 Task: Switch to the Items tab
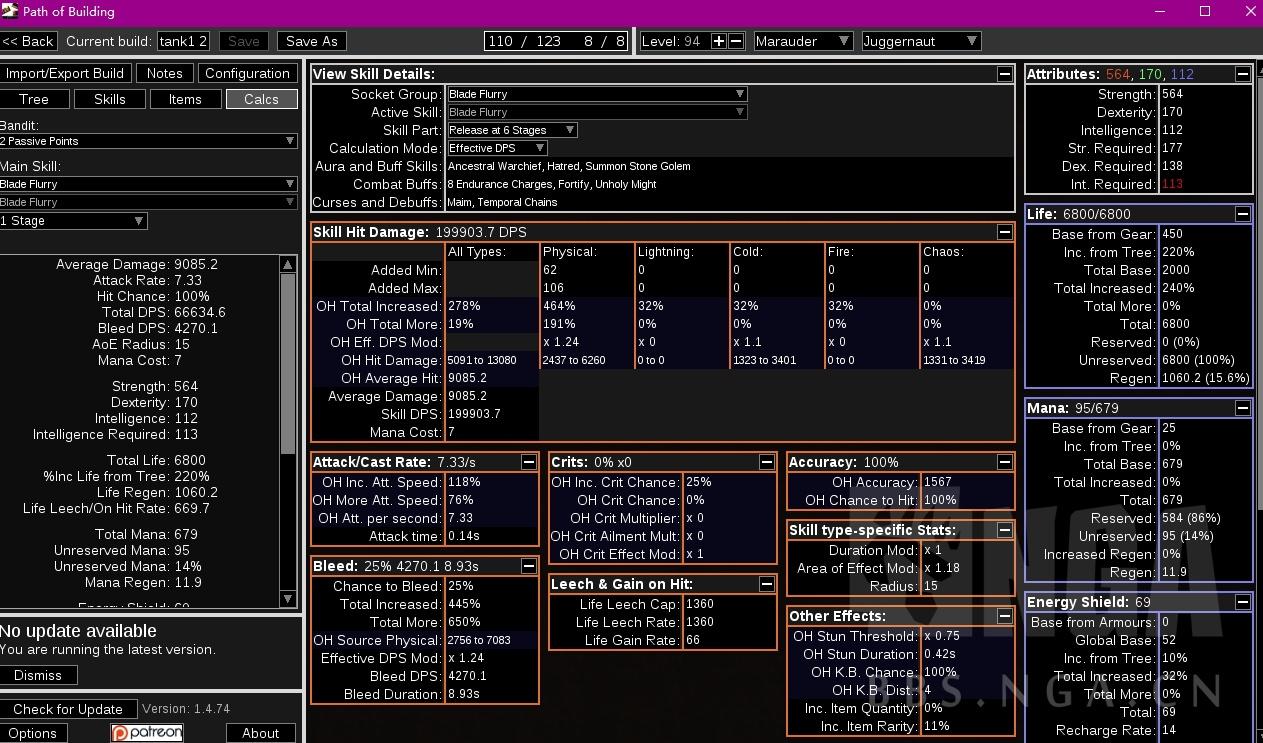click(185, 99)
